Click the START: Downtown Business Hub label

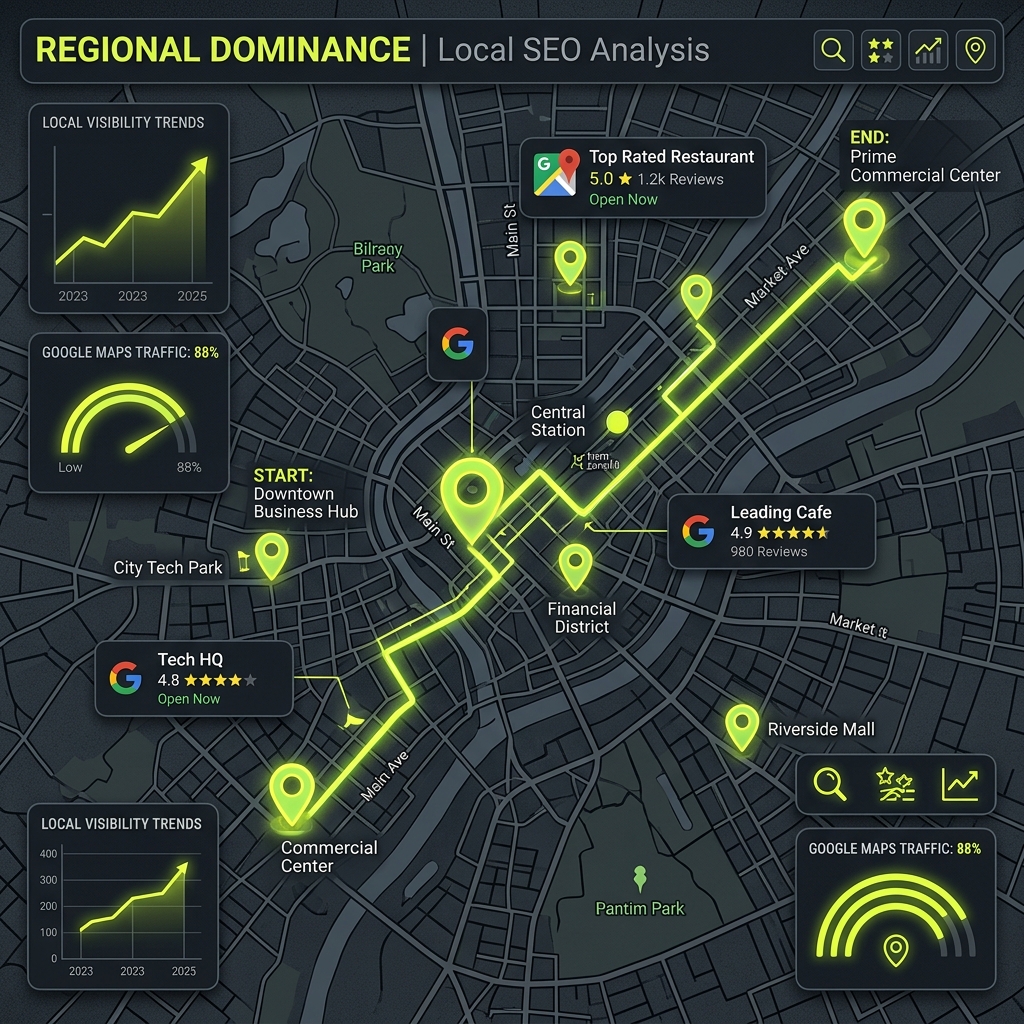coord(306,494)
